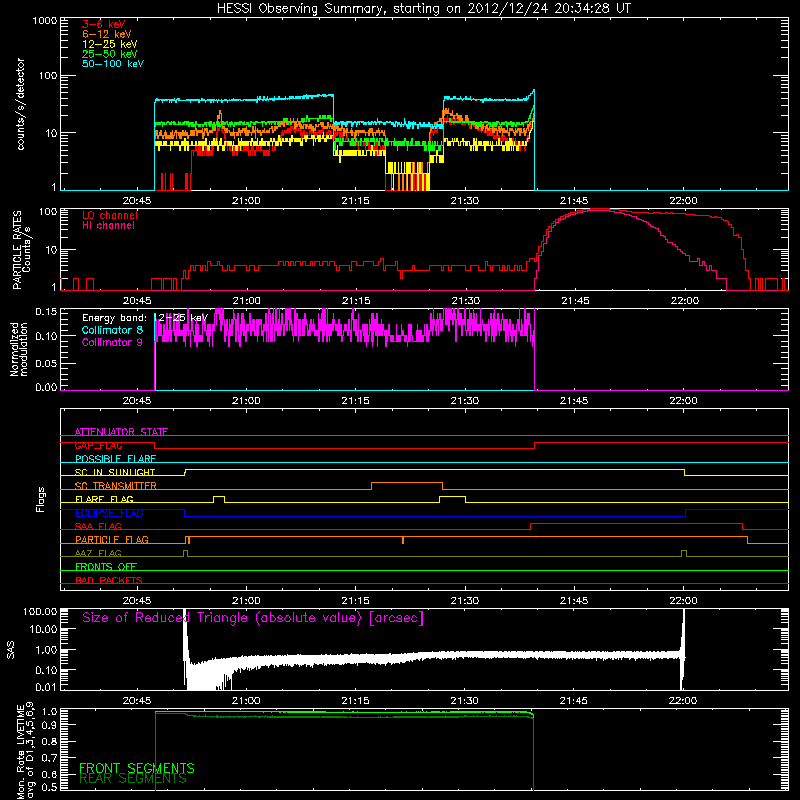
Task: Select the Collimator 9 legend entry
Action: pyautogui.click(x=112, y=342)
